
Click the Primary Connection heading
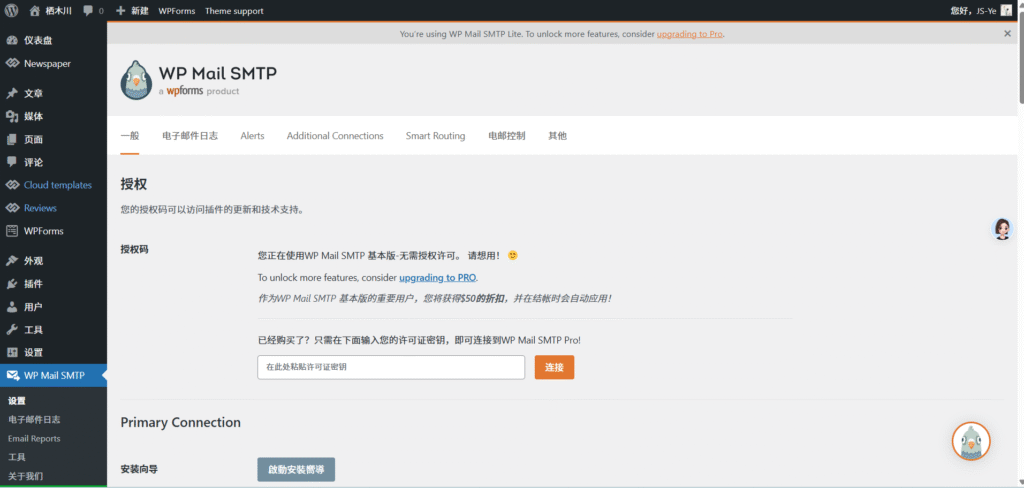pyautogui.click(x=180, y=423)
